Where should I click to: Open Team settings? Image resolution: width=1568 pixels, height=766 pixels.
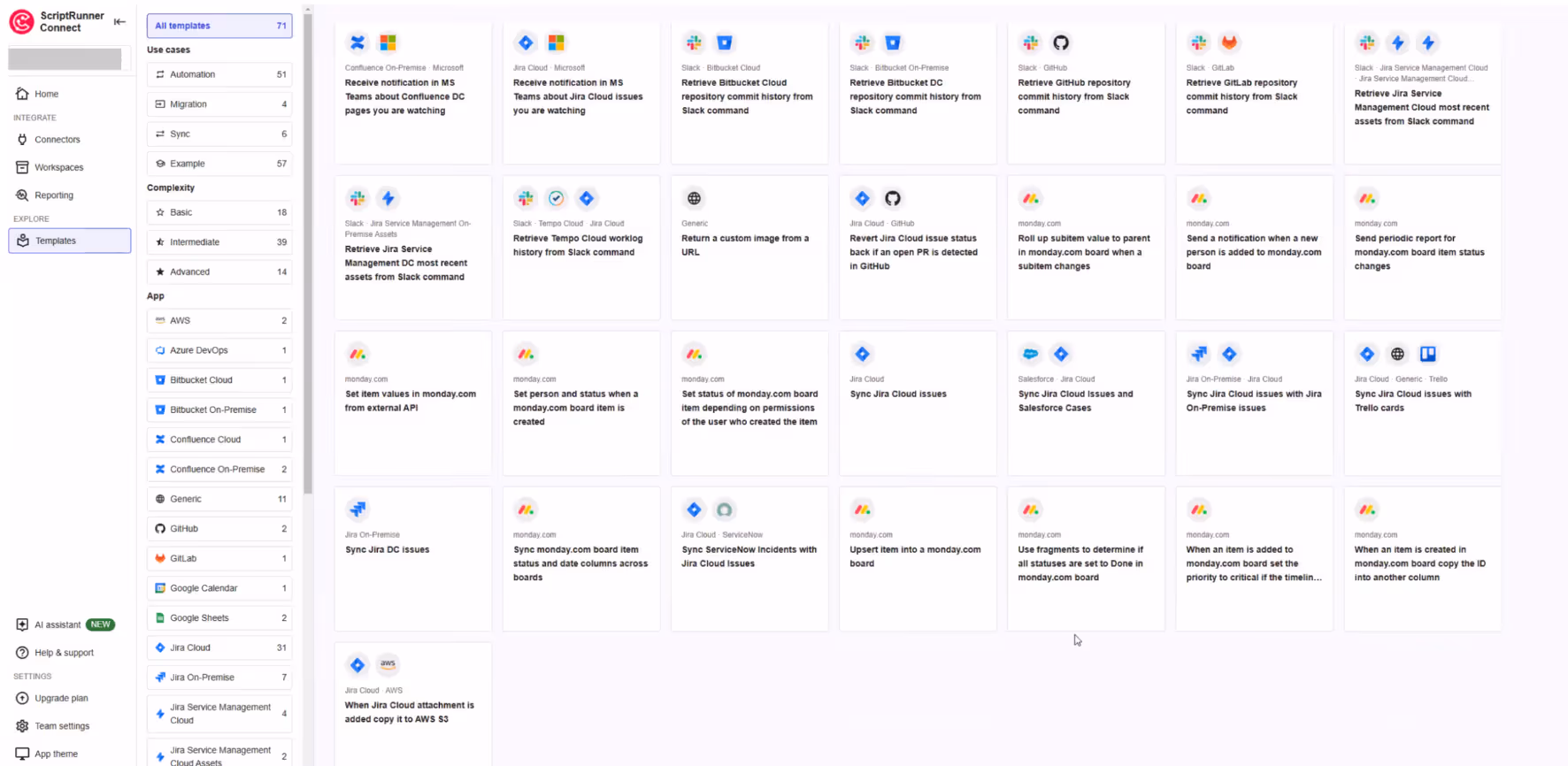[x=62, y=726]
